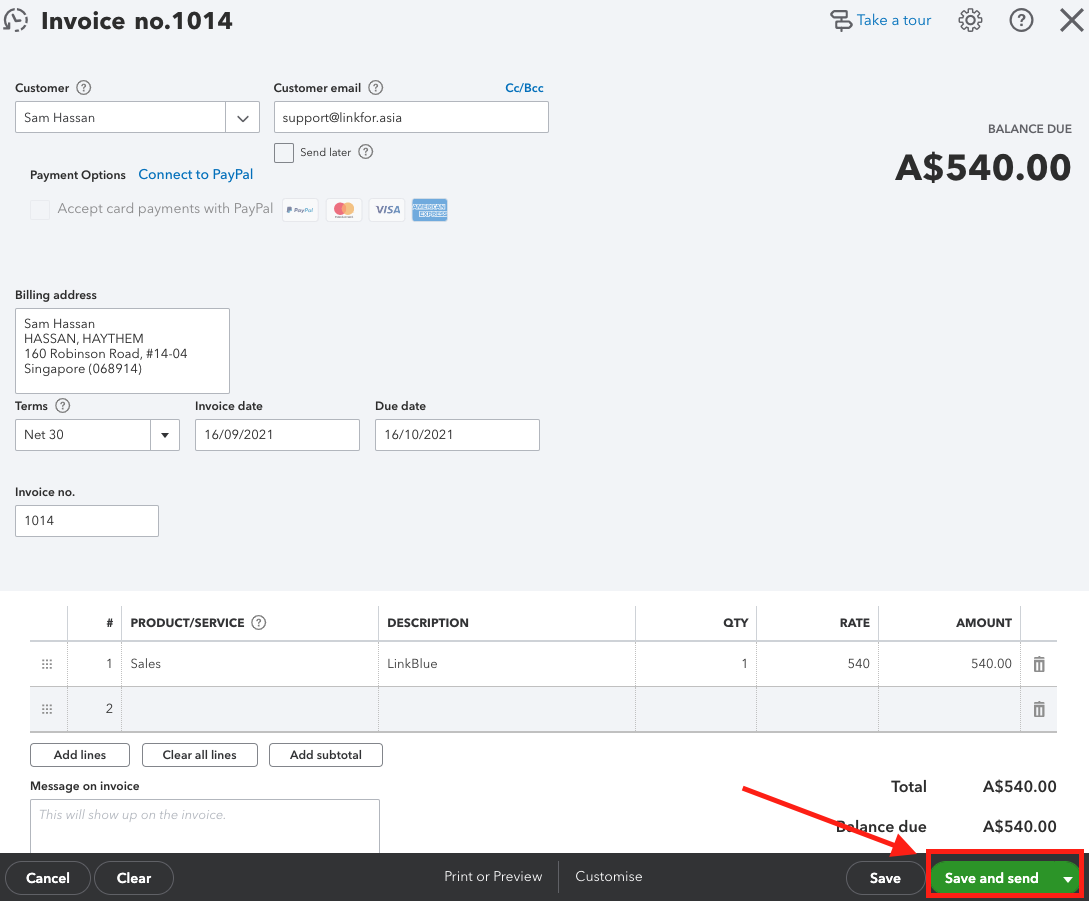Click the PayPal logo icon

coord(300,210)
